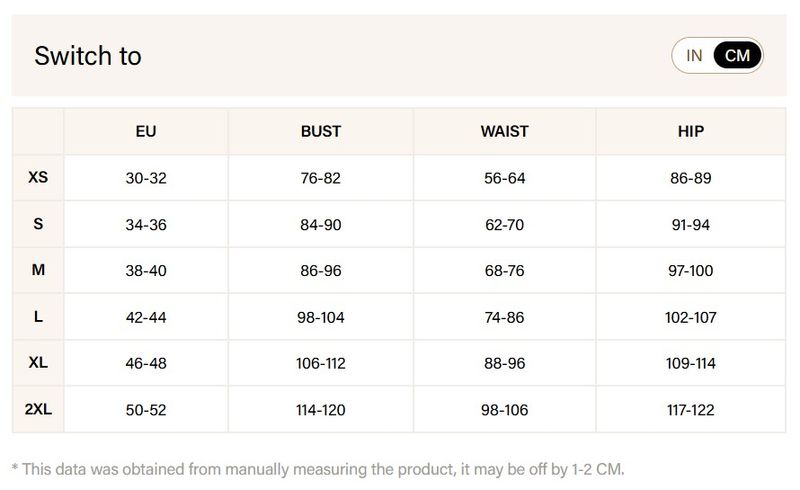Select the CM unit option
Screen dimensions: 800x490
(737, 56)
